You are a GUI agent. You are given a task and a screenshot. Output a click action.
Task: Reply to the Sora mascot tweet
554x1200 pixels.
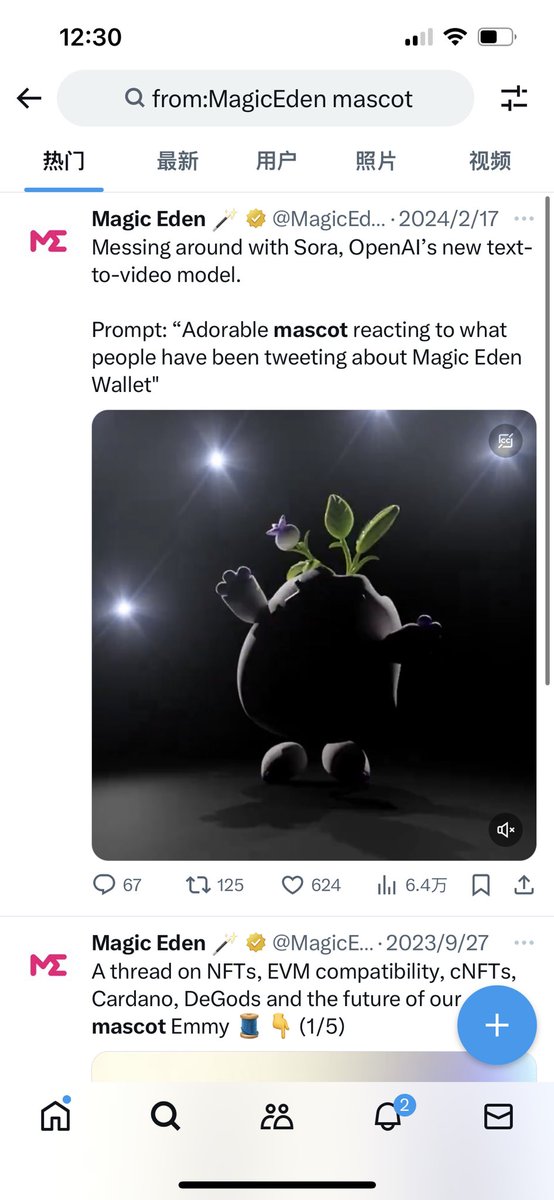tap(117, 885)
